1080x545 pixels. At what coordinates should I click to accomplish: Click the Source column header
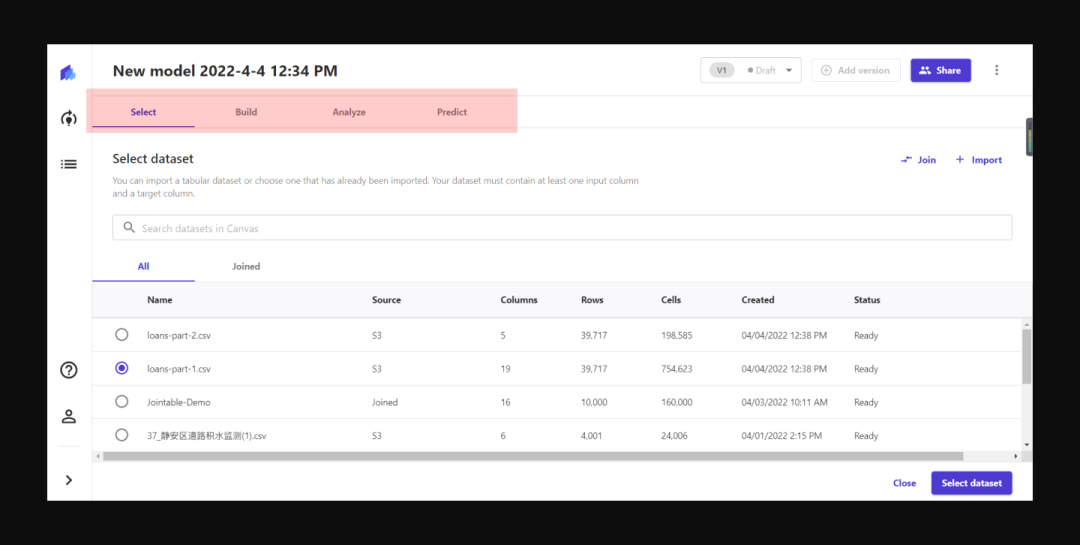pyautogui.click(x=386, y=300)
